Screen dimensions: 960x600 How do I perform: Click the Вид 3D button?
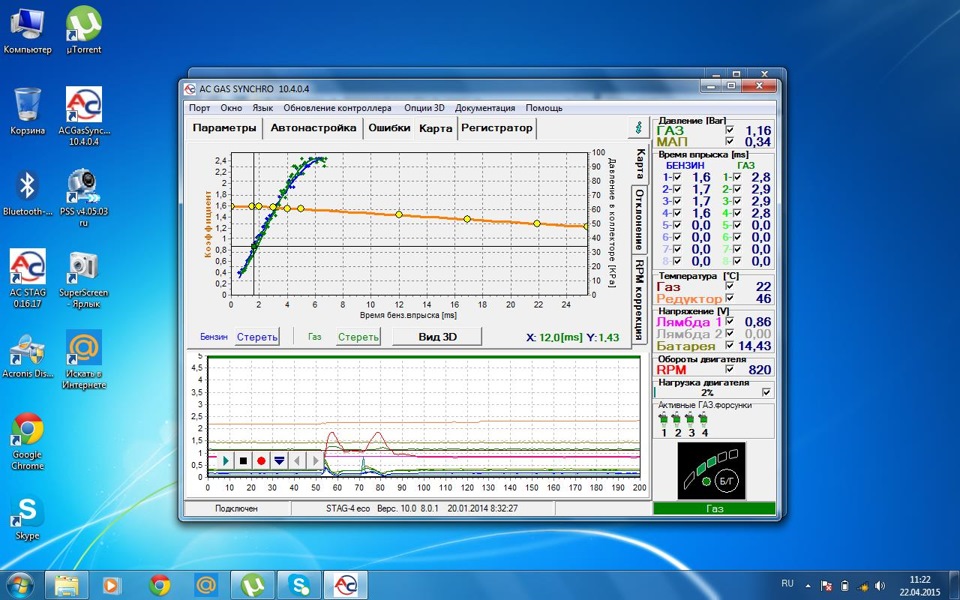(437, 337)
